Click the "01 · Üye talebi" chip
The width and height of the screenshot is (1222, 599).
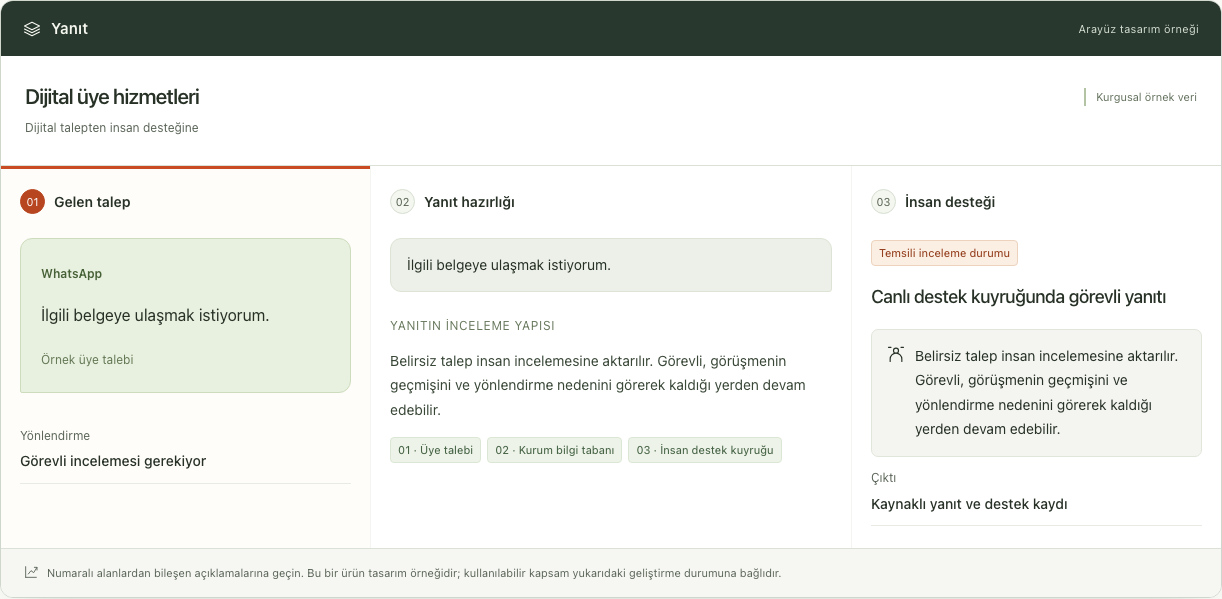click(436, 450)
